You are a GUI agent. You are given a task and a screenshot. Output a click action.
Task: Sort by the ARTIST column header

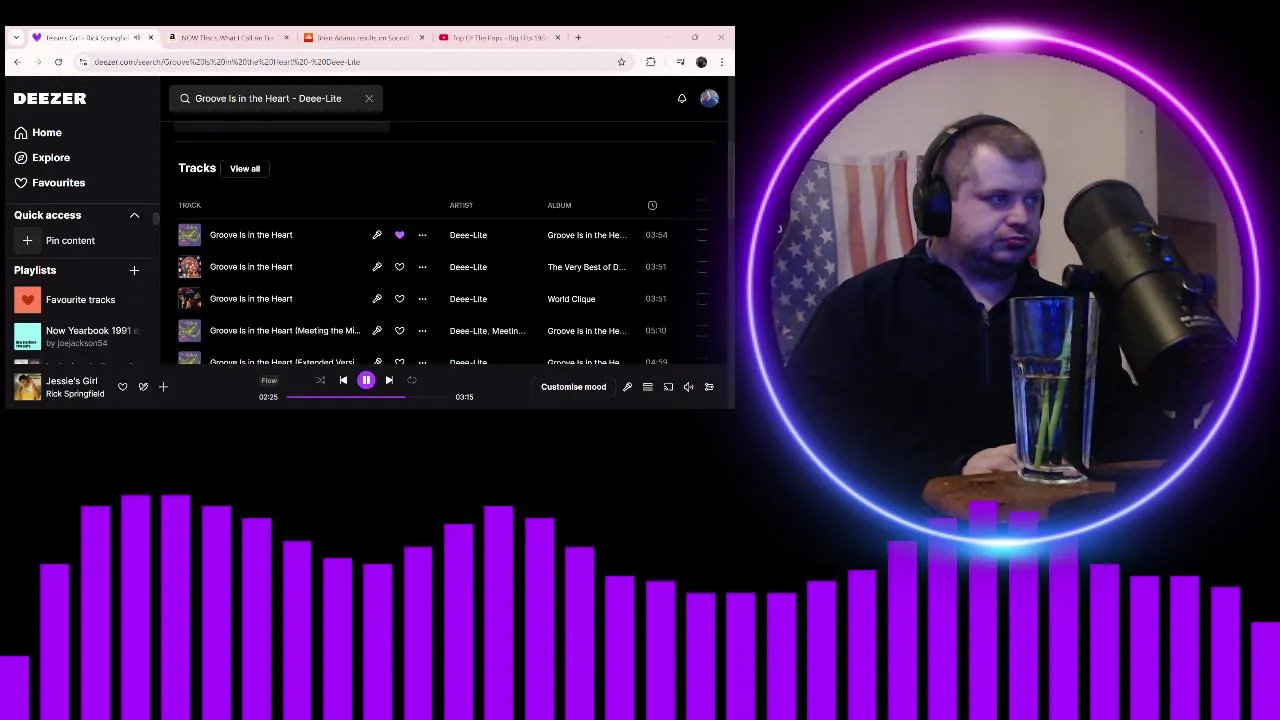(x=461, y=205)
